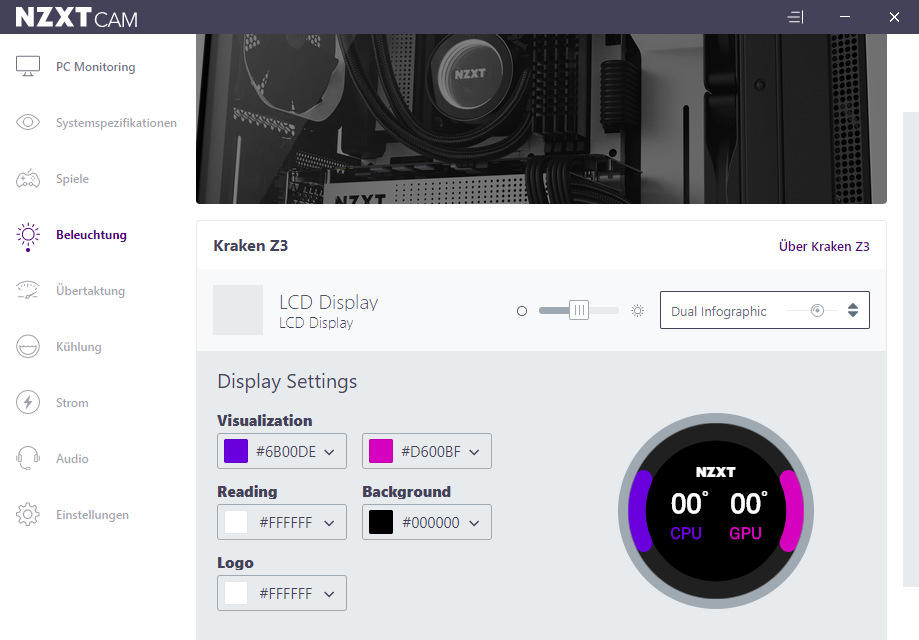Click the Audio headset icon

(28, 459)
